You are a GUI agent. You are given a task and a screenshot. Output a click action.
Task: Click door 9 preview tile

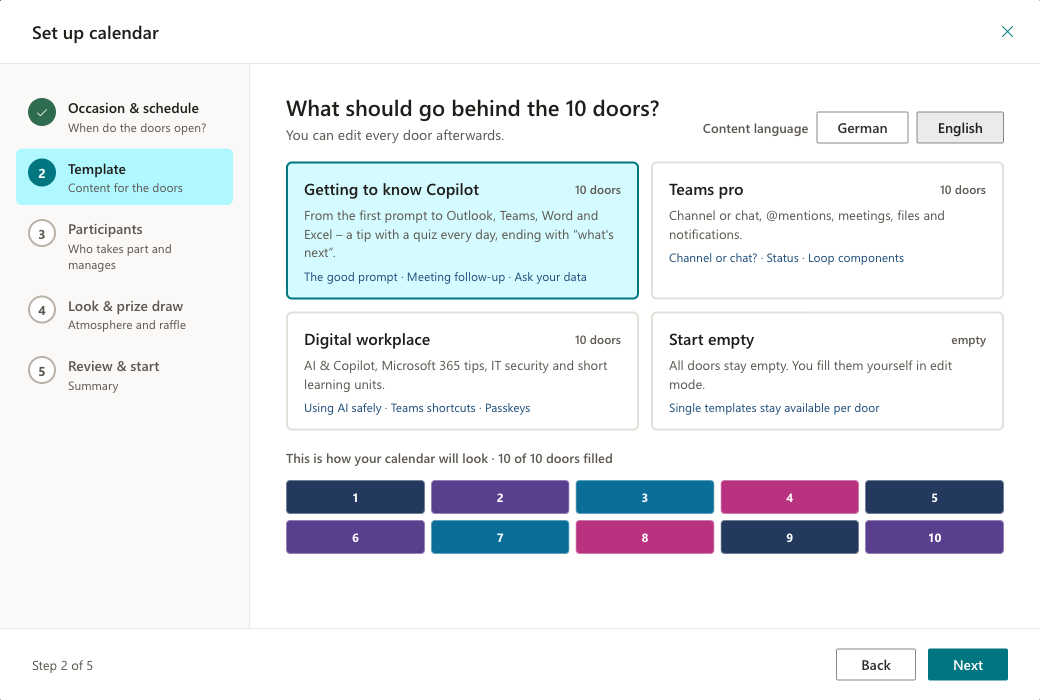coord(789,537)
